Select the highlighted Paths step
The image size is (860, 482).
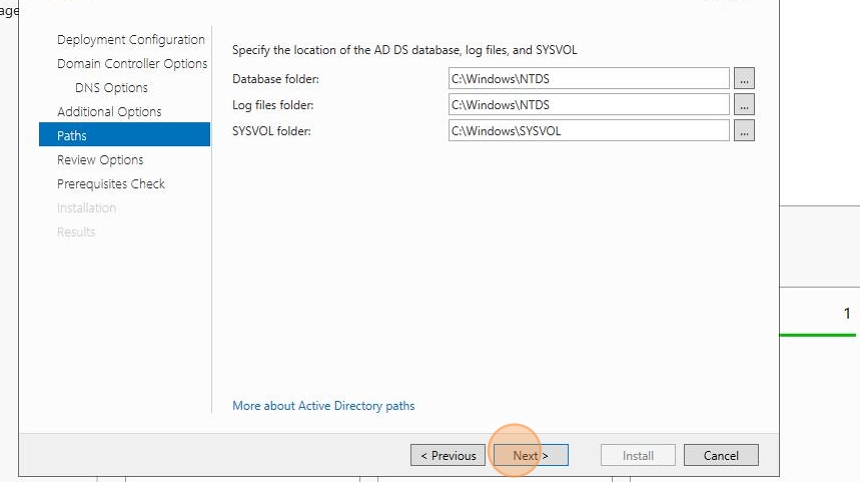point(125,135)
